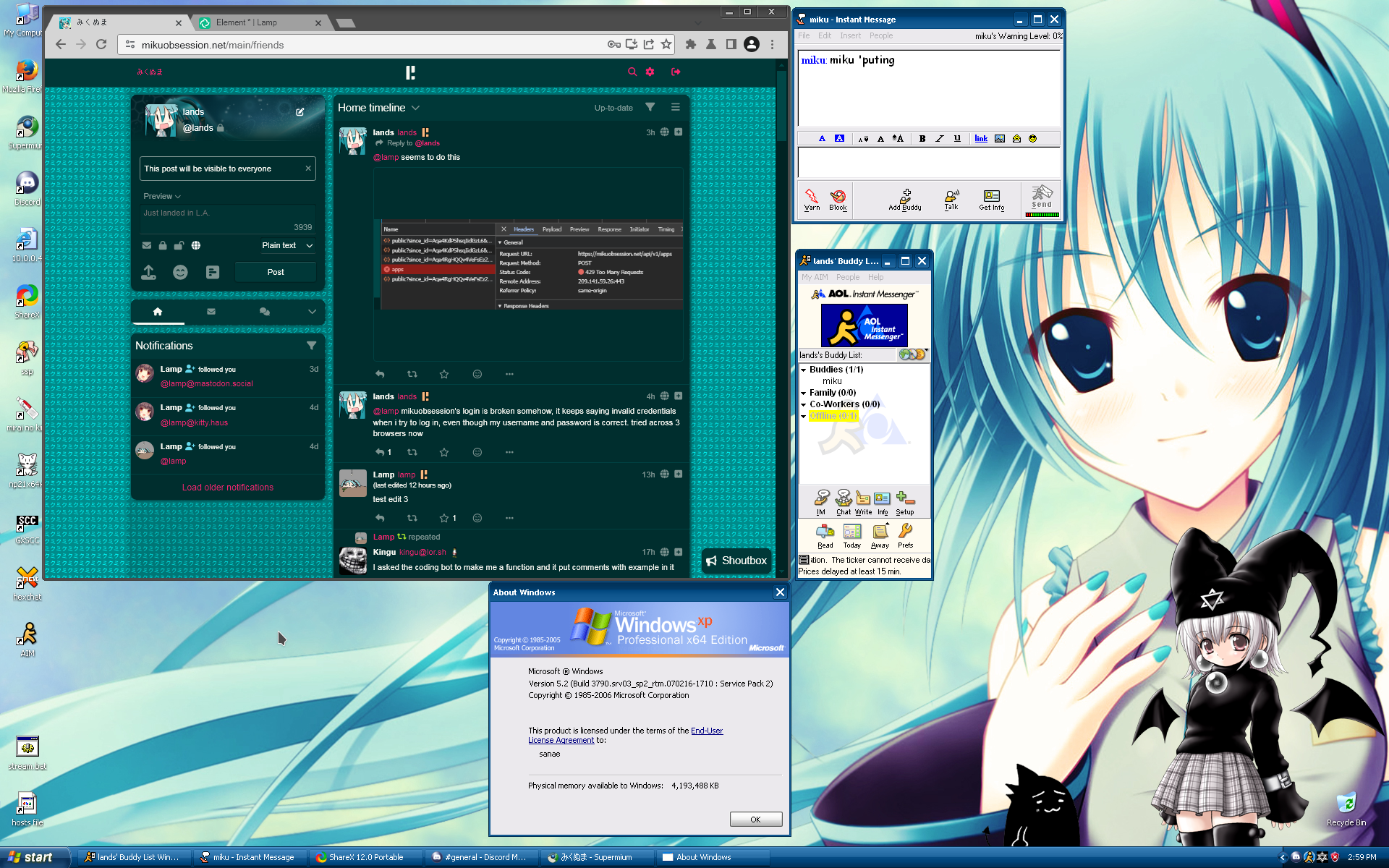Reply to the 'seems to do this' post
The height and width of the screenshot is (868, 1389).
(x=380, y=374)
